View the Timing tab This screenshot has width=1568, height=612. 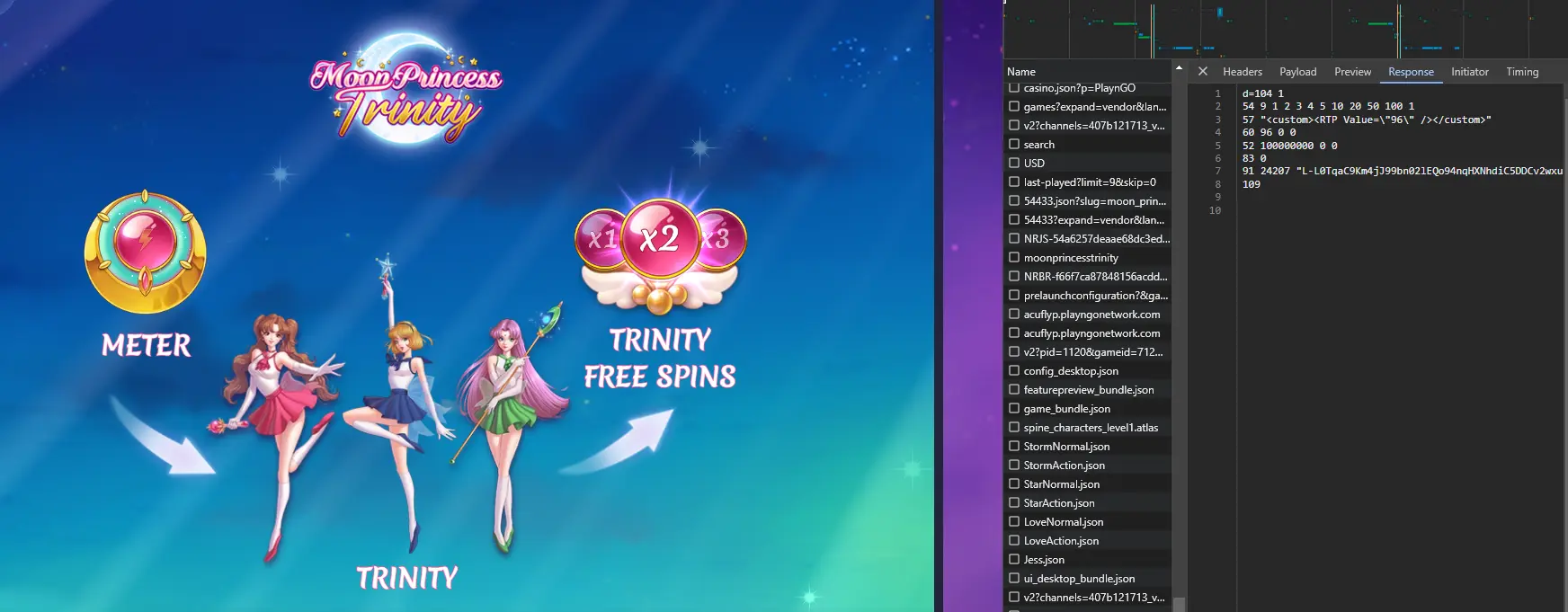1522,72
